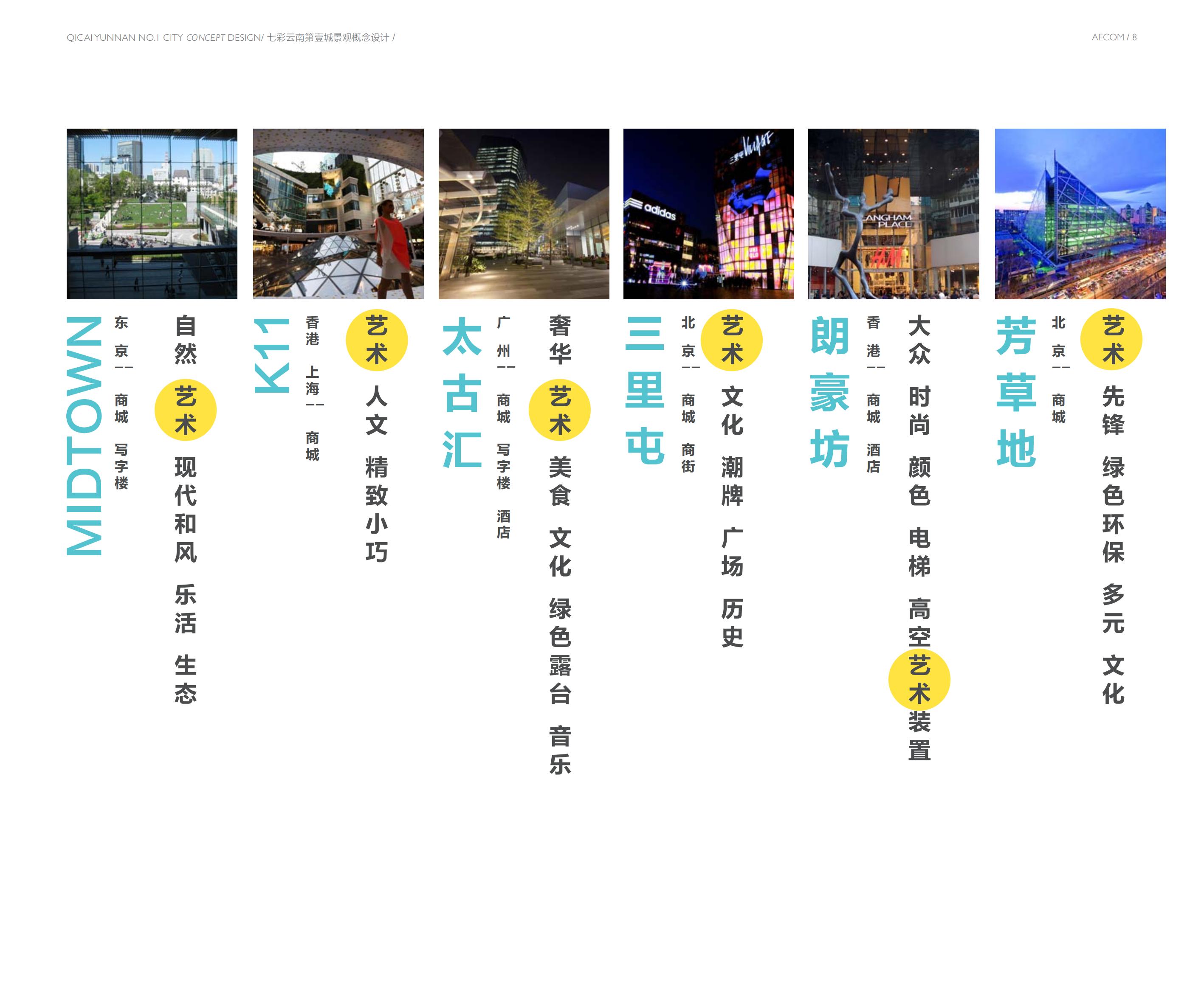This screenshot has height=993, width=1204.
Task: Click 装置 keyword text
Action: click(919, 736)
